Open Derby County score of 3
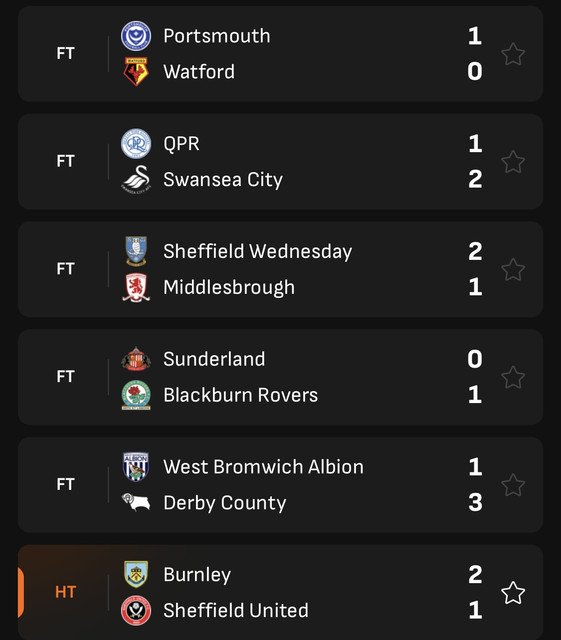The width and height of the screenshot is (561, 640). (475, 502)
